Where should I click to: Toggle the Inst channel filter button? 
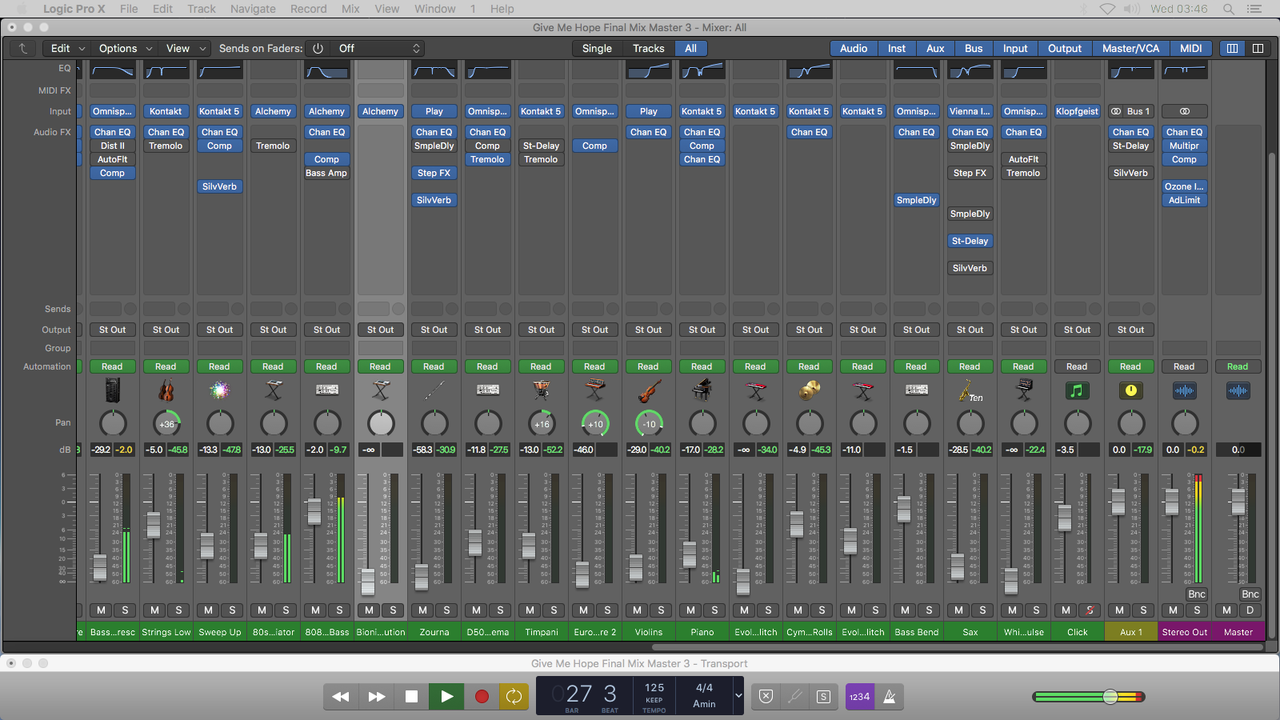point(897,48)
